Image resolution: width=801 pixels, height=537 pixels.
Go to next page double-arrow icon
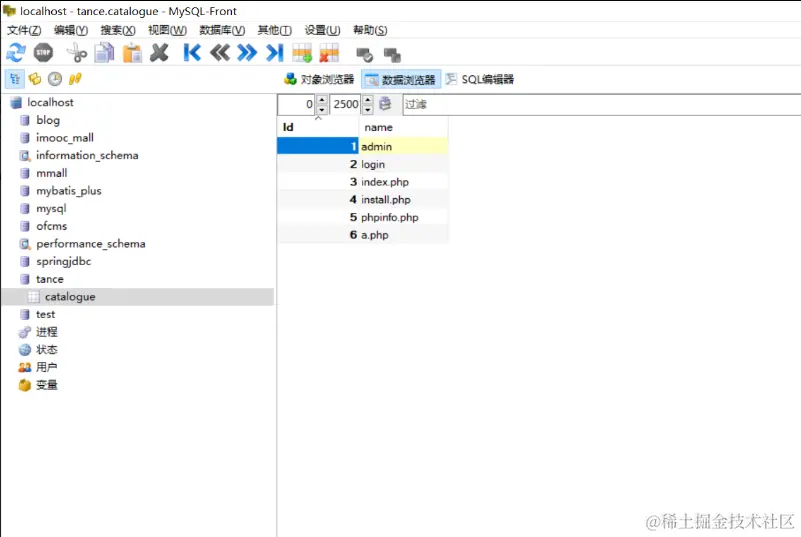pyautogui.click(x=247, y=53)
